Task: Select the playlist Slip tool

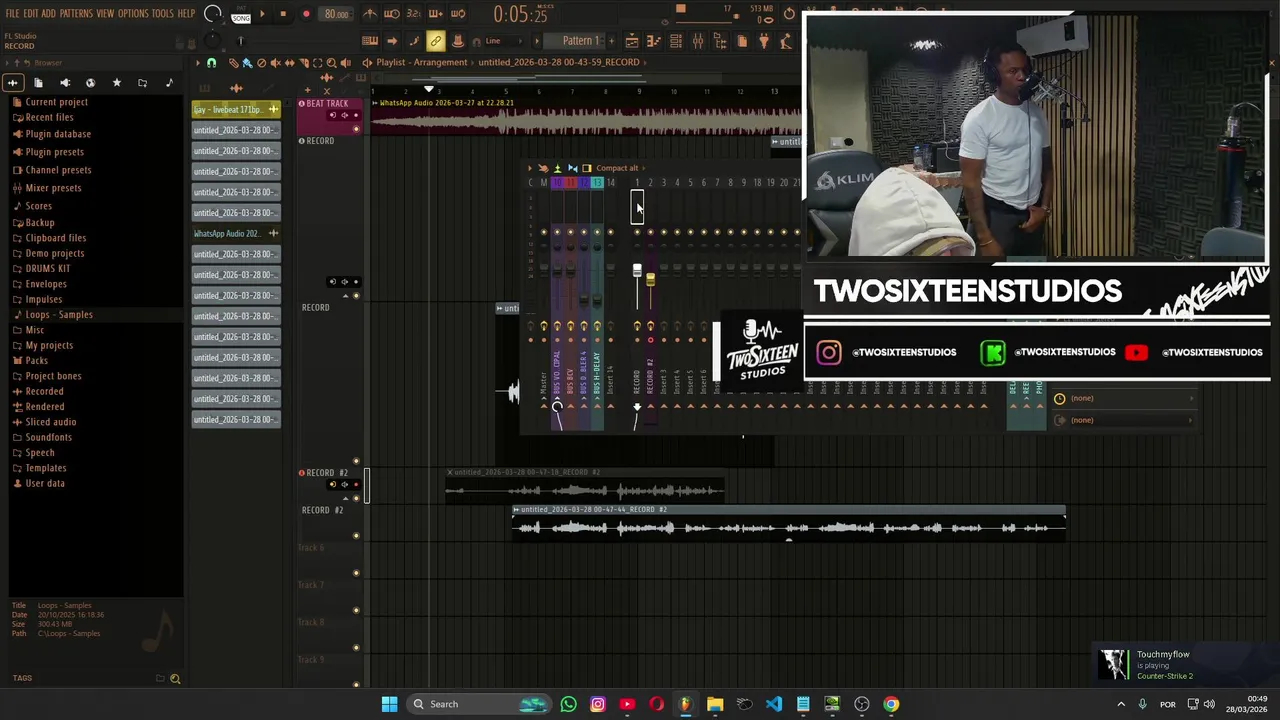Action: [289, 63]
